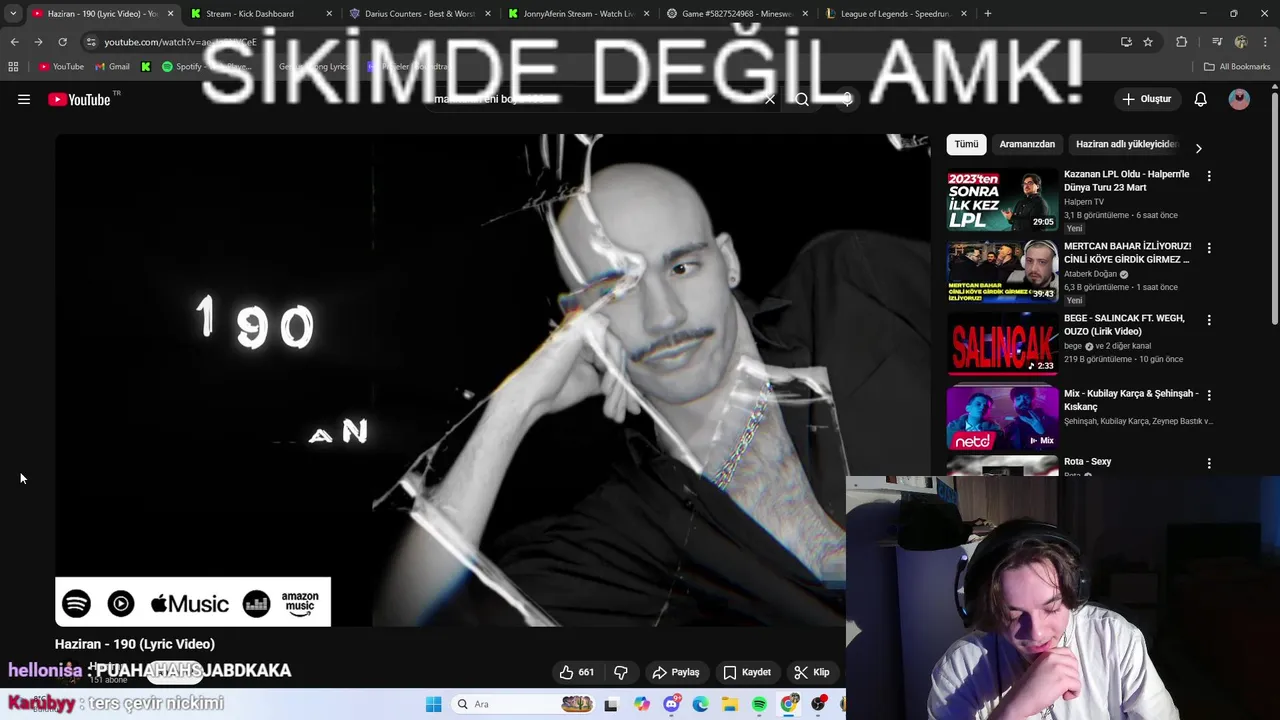The width and height of the screenshot is (1280, 720).
Task: Open the tab search dropdown arrow
Action: point(13,14)
